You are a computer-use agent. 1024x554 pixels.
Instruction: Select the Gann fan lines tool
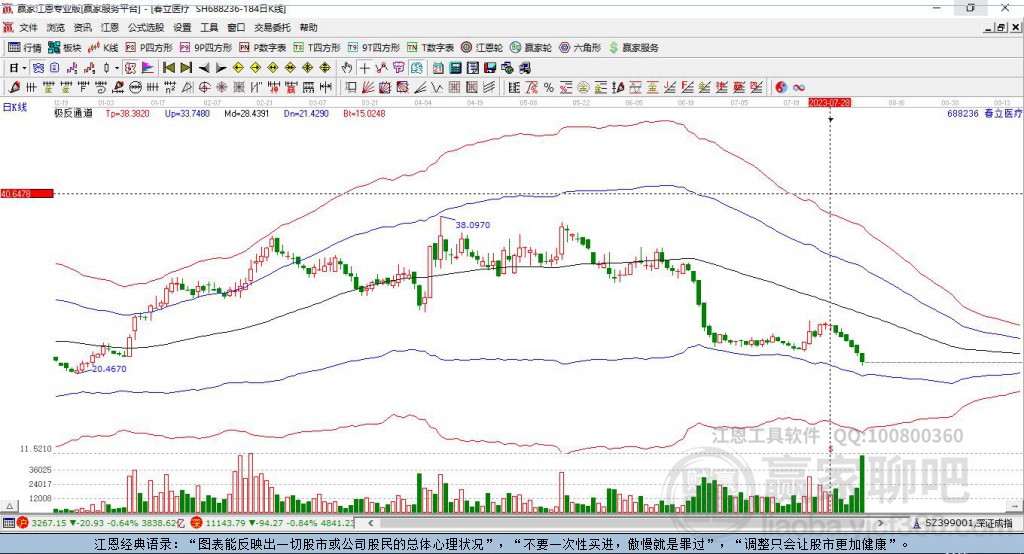tap(368, 87)
